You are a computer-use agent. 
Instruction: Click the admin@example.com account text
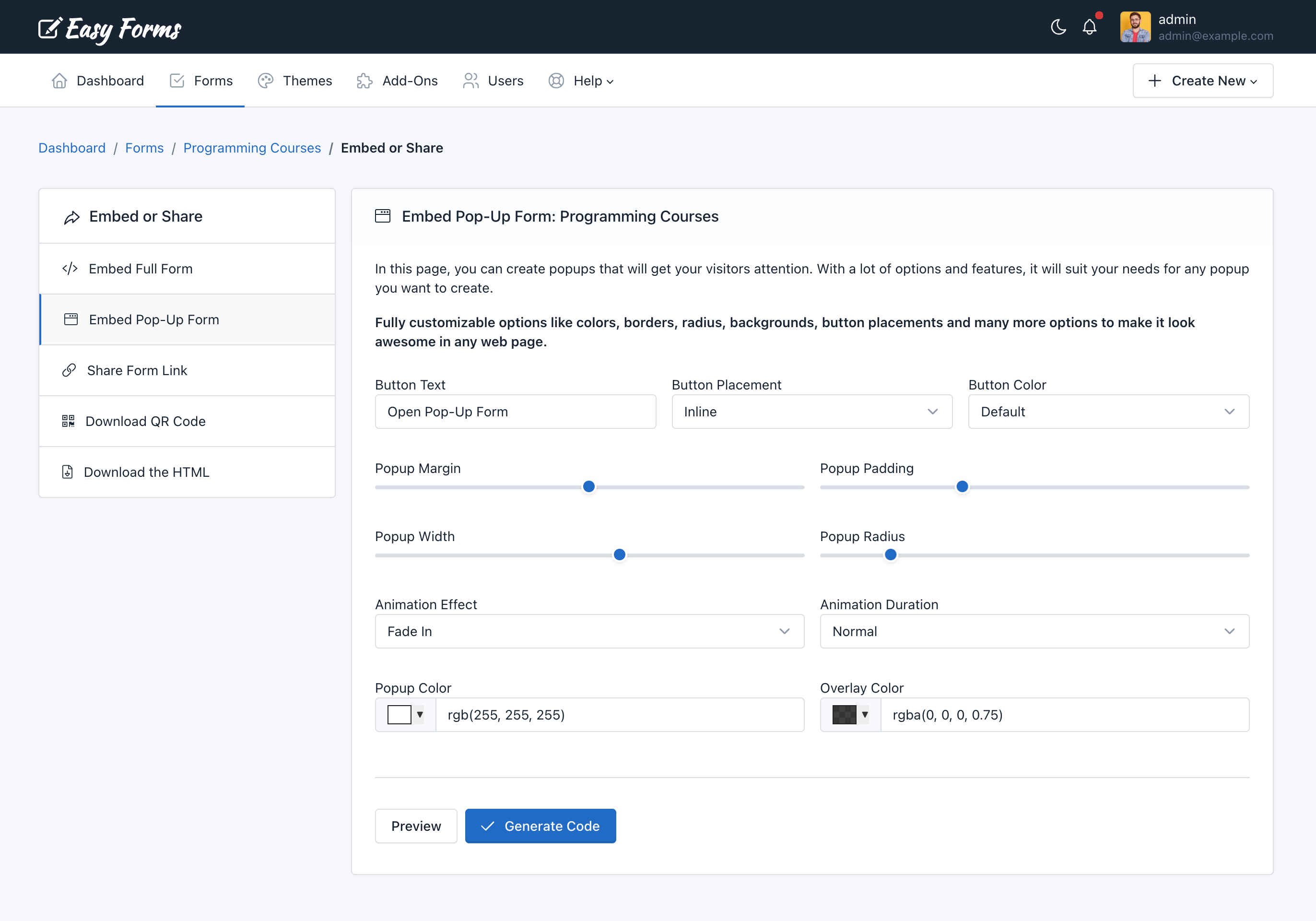1216,35
